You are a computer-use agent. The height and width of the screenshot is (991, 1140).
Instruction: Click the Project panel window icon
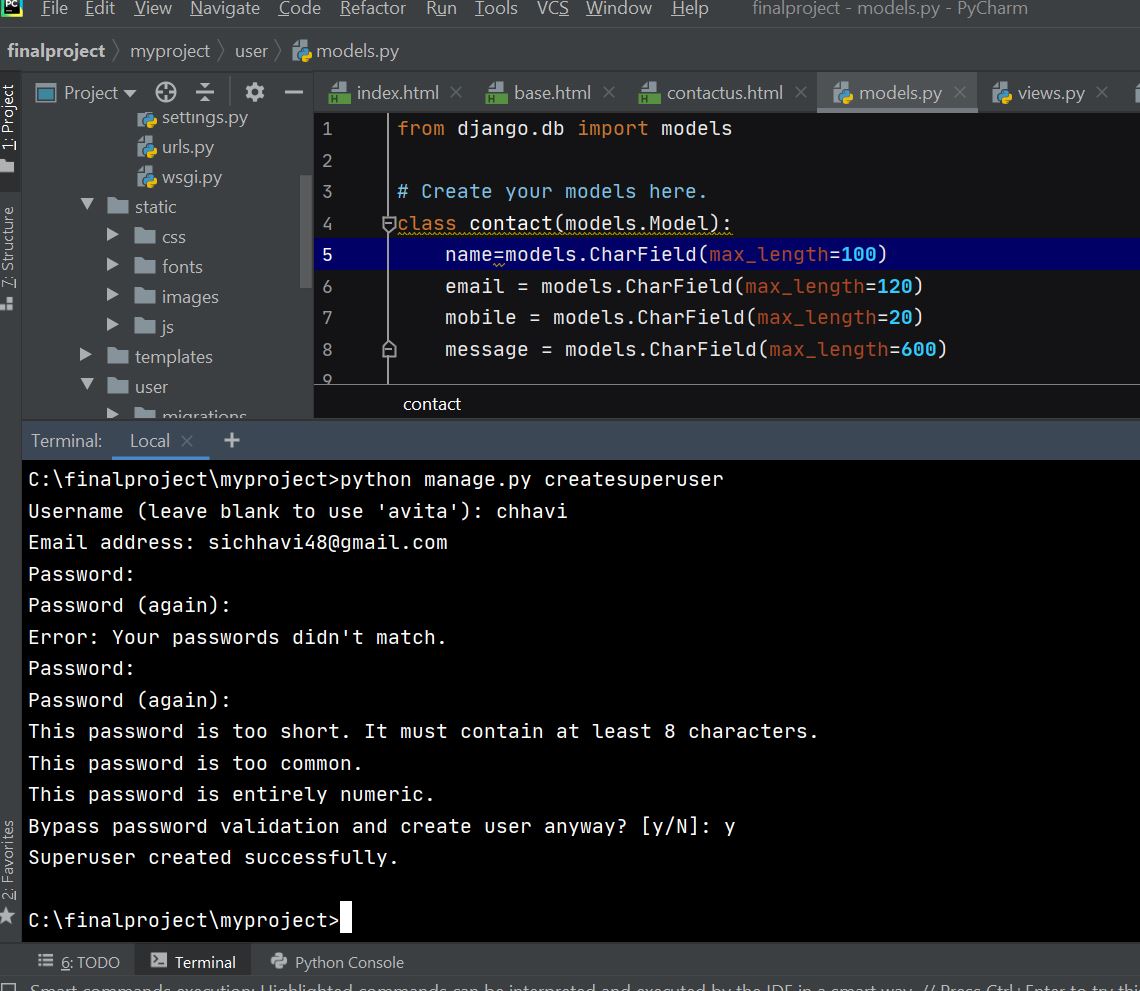46,92
